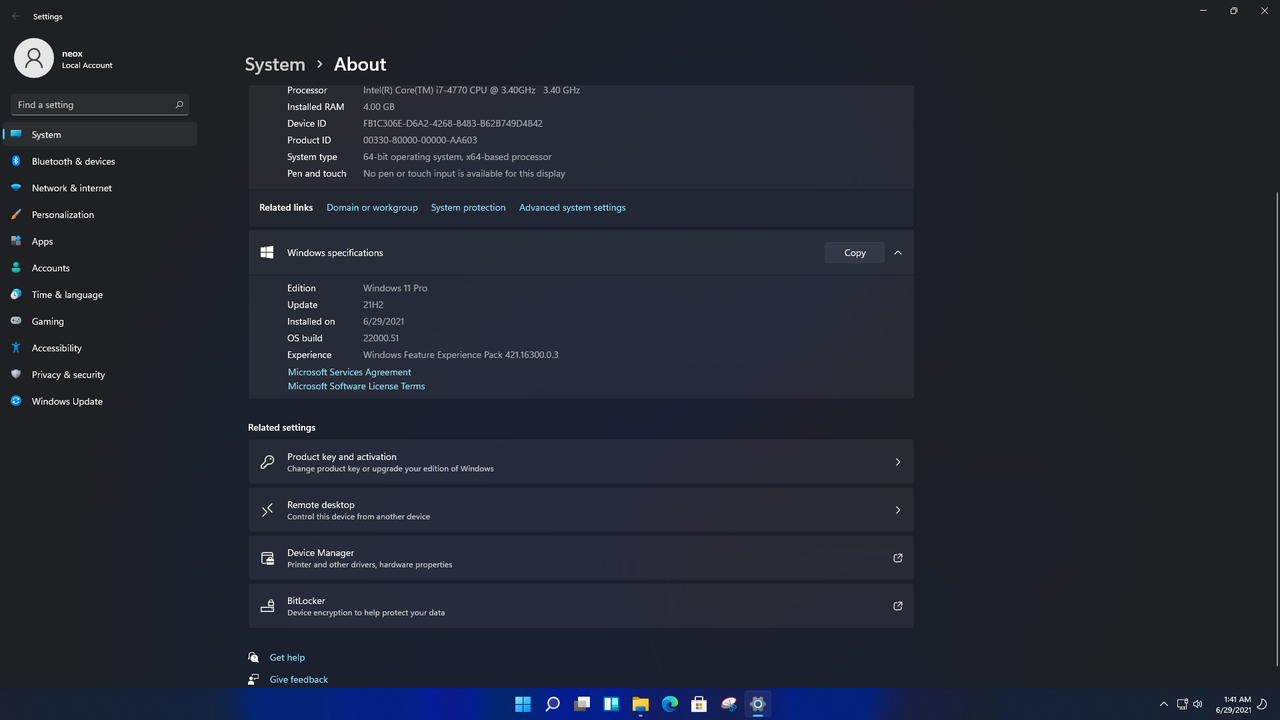Screen dimensions: 1280x720
Task: Open Gaming settings
Action: (x=100, y=321)
